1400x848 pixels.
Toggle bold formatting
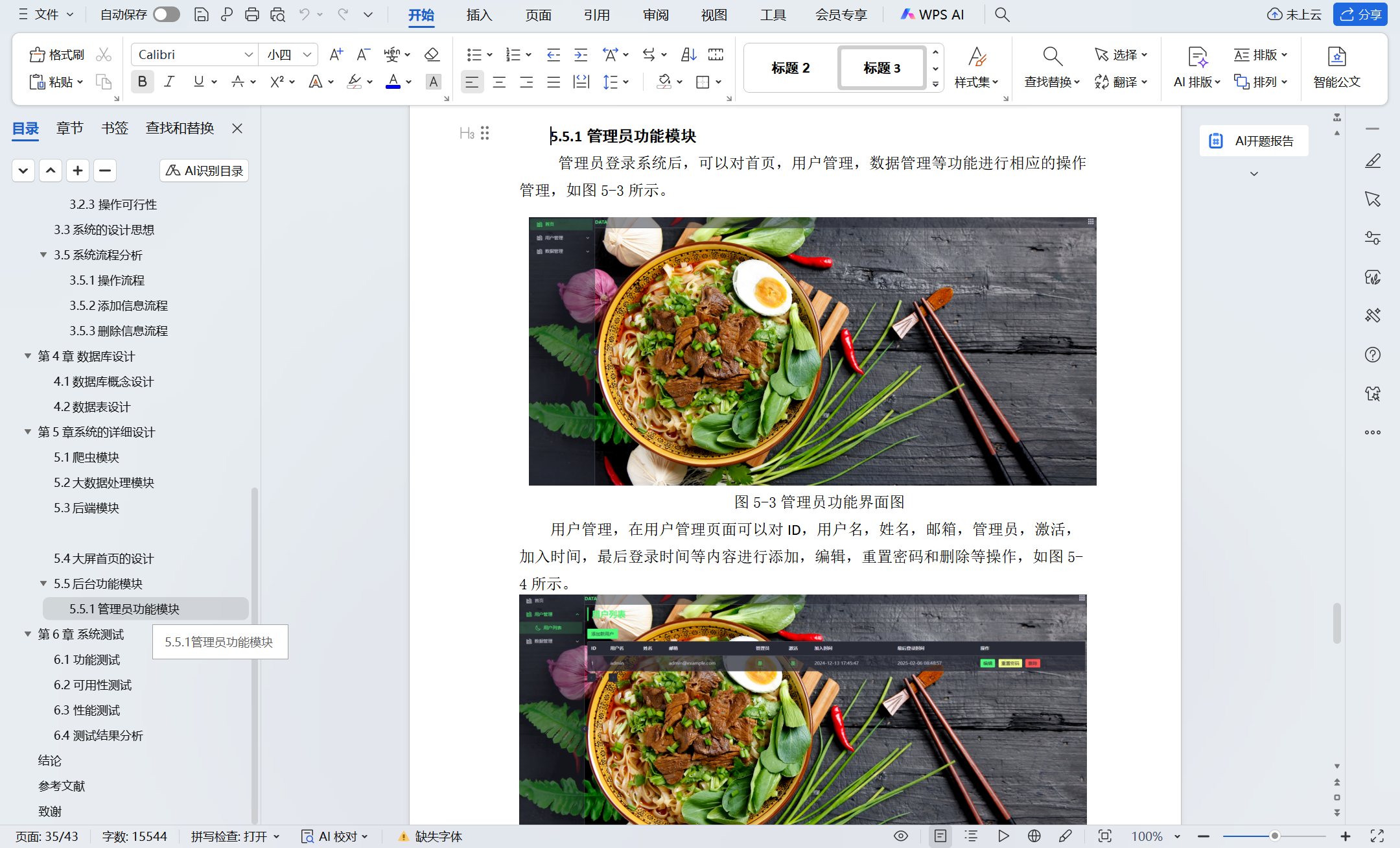tap(143, 82)
